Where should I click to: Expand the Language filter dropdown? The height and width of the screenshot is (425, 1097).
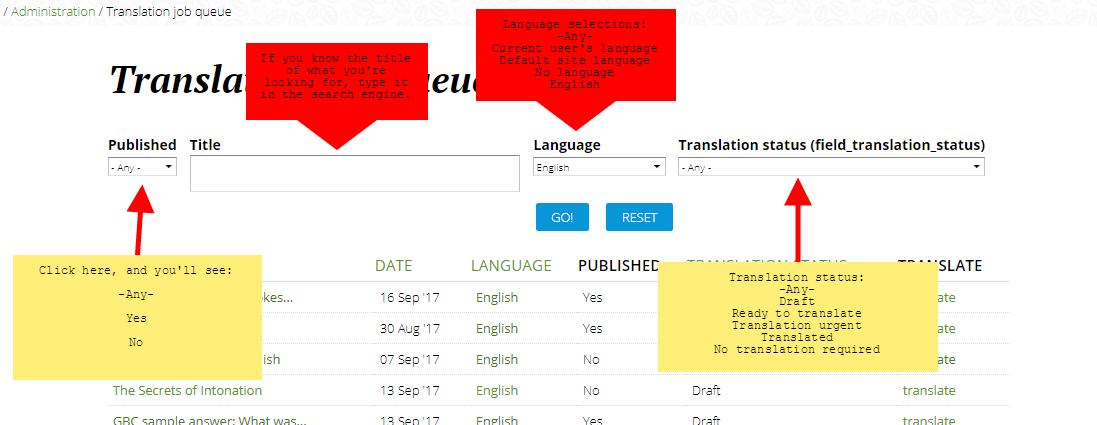click(x=599, y=168)
